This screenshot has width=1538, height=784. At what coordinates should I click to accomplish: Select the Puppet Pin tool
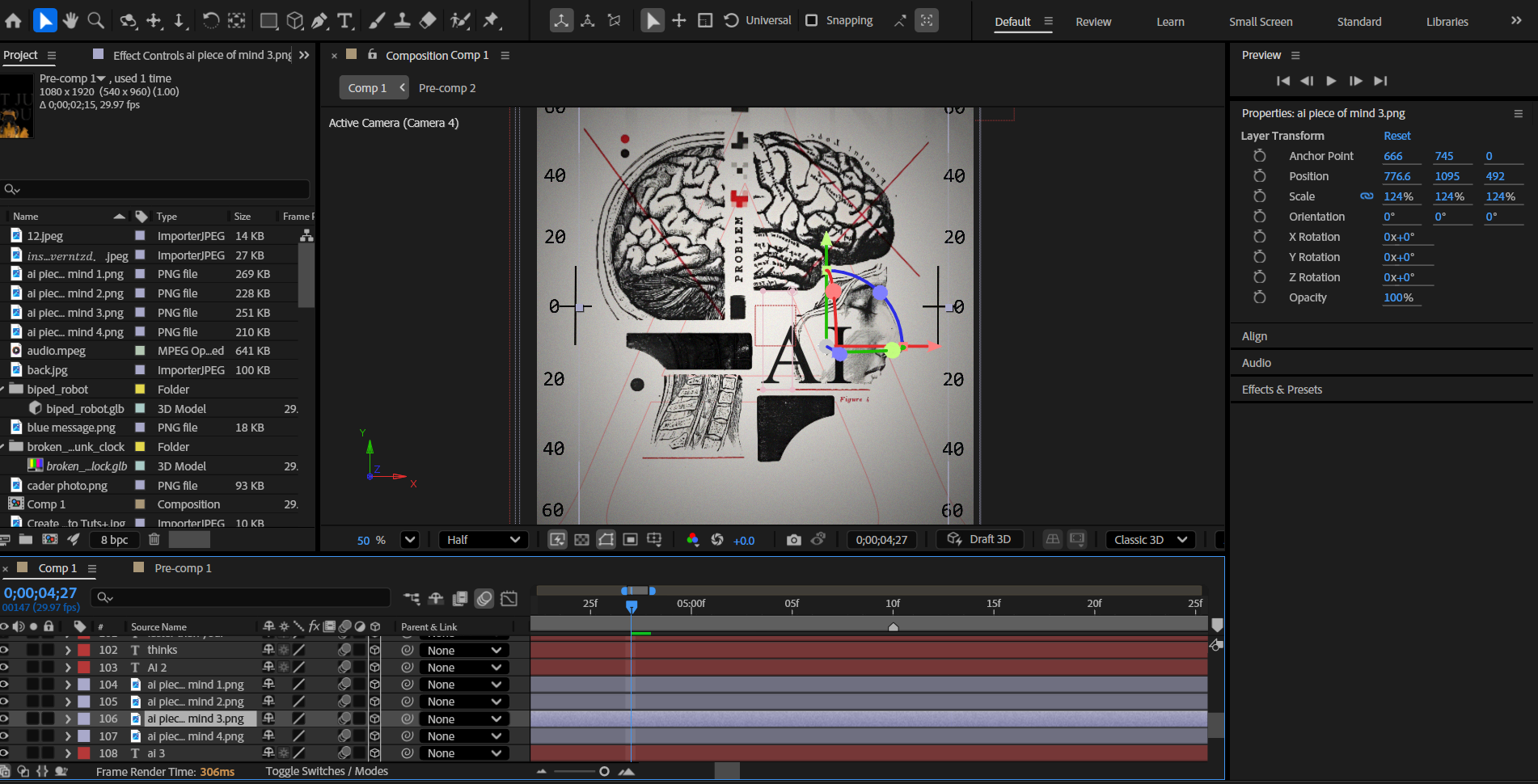pyautogui.click(x=491, y=20)
